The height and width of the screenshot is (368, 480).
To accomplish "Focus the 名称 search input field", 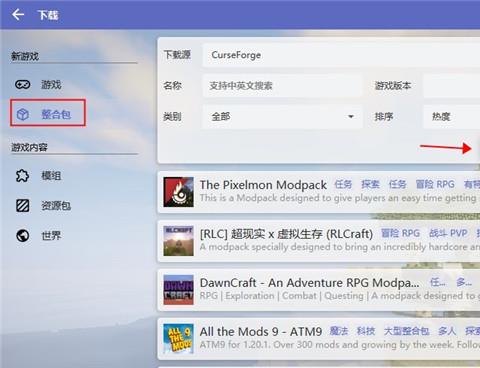I will pyautogui.click(x=282, y=86).
